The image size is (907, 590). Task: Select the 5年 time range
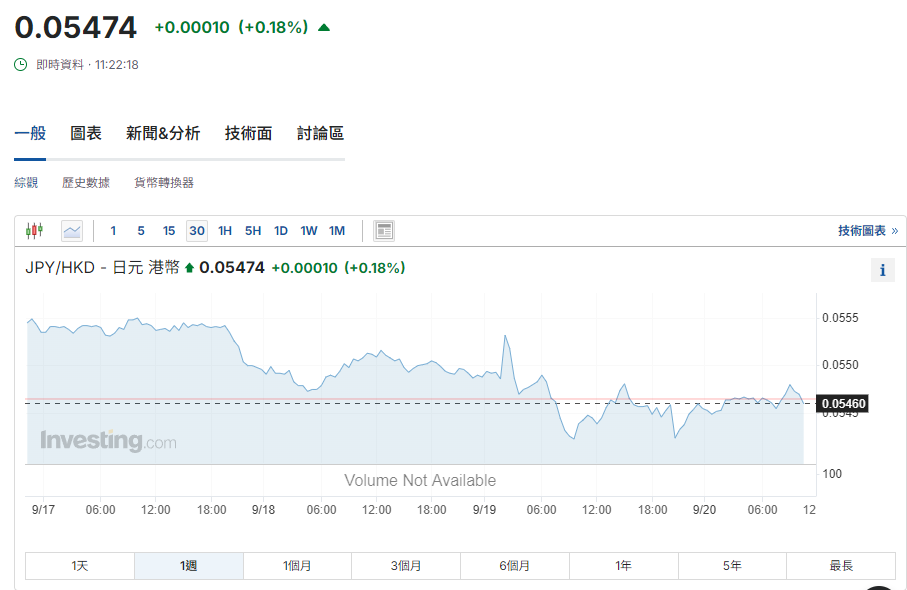tap(732, 566)
